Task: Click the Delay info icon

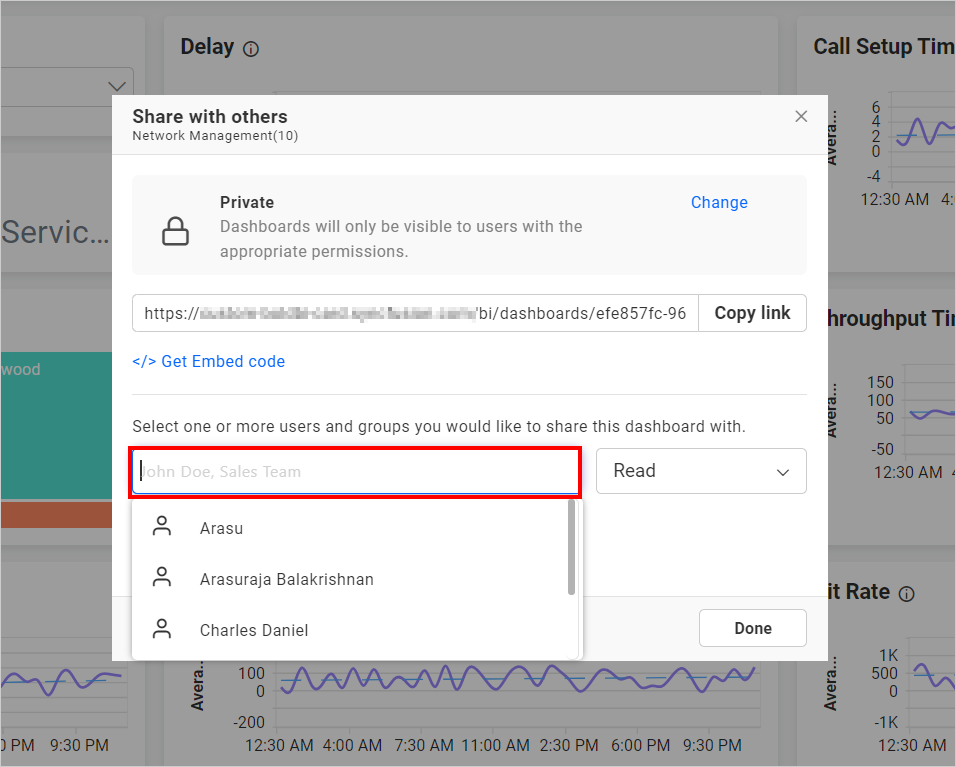Action: coord(250,47)
